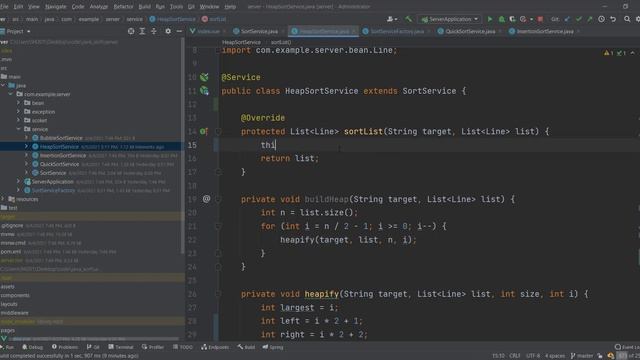Click the CRLF line separator status entry
The image size is (640, 360).
point(514,356)
